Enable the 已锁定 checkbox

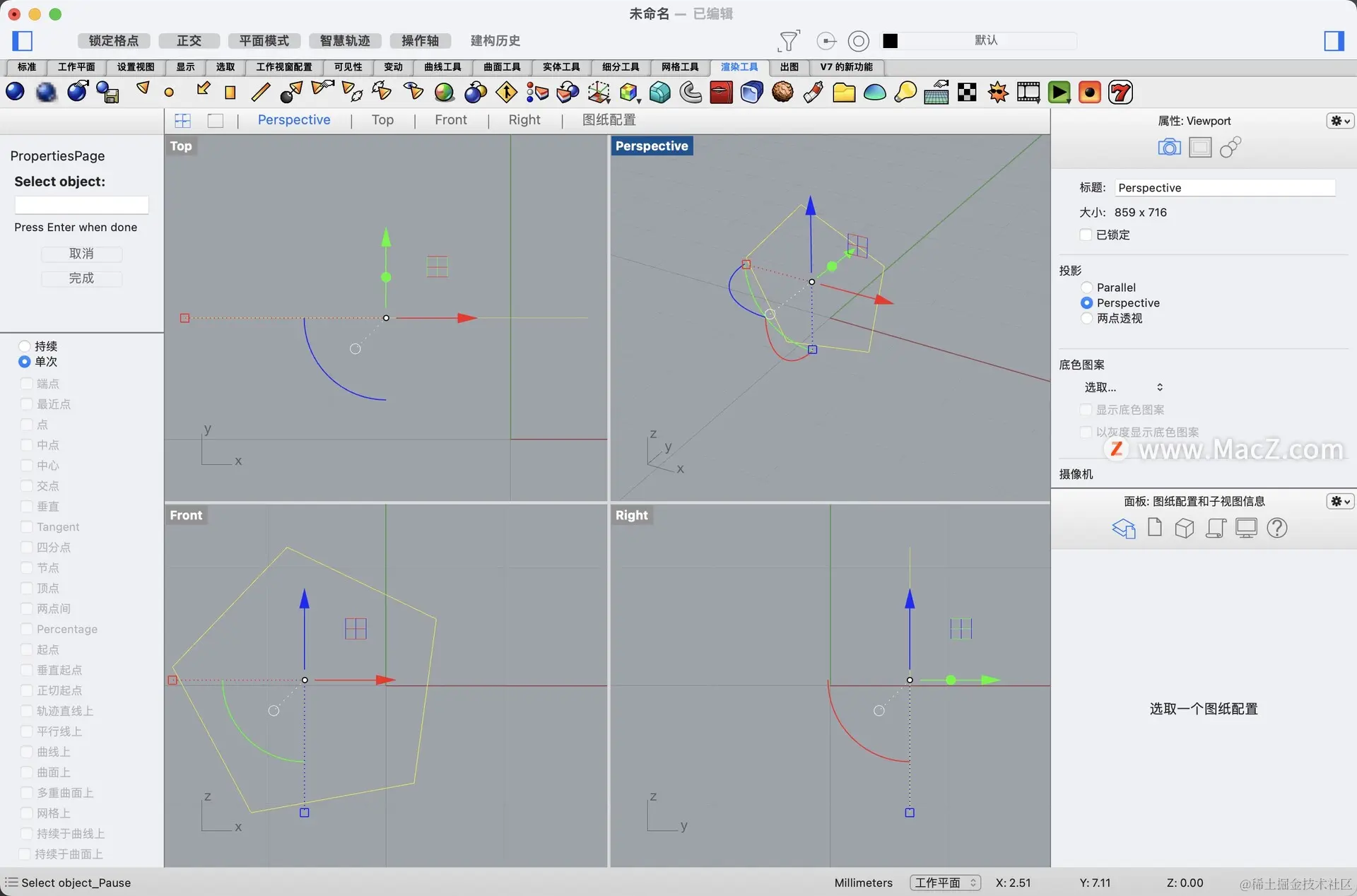point(1086,235)
